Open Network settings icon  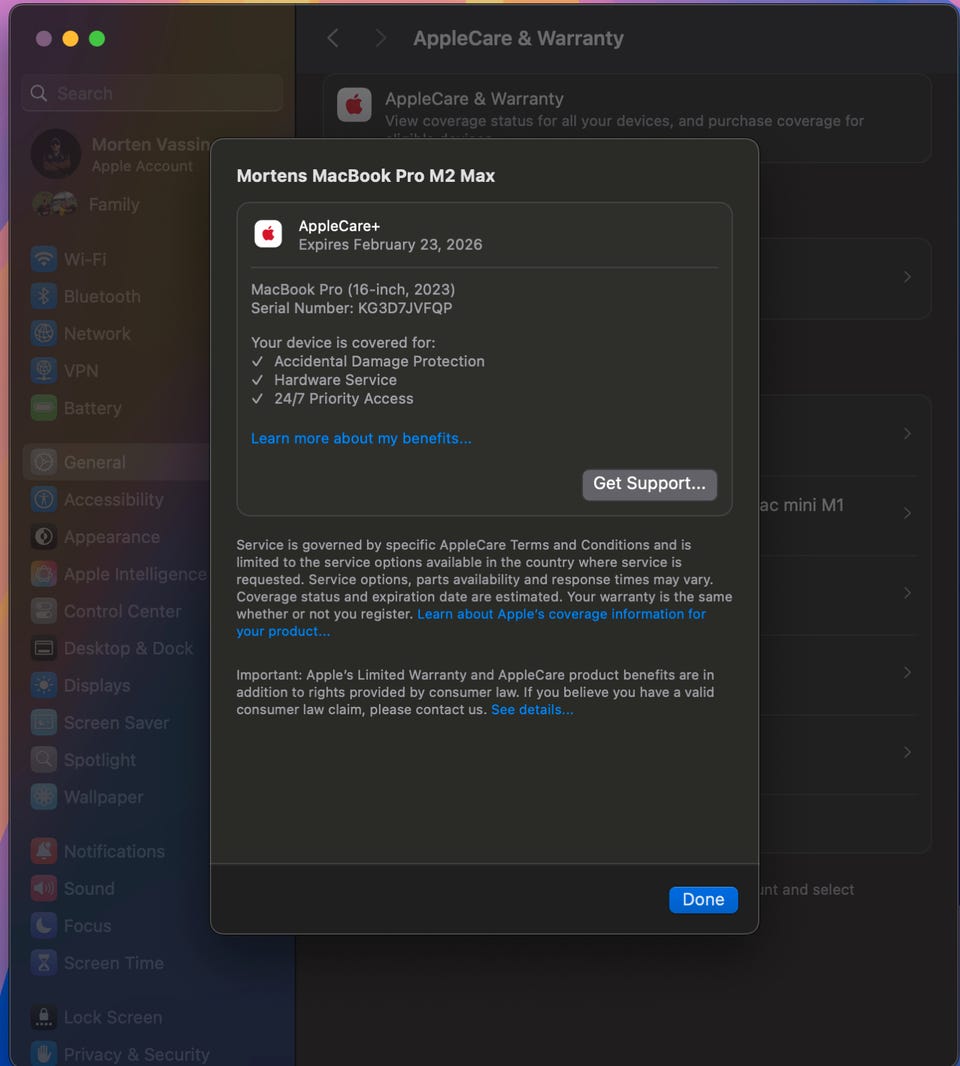pos(44,334)
